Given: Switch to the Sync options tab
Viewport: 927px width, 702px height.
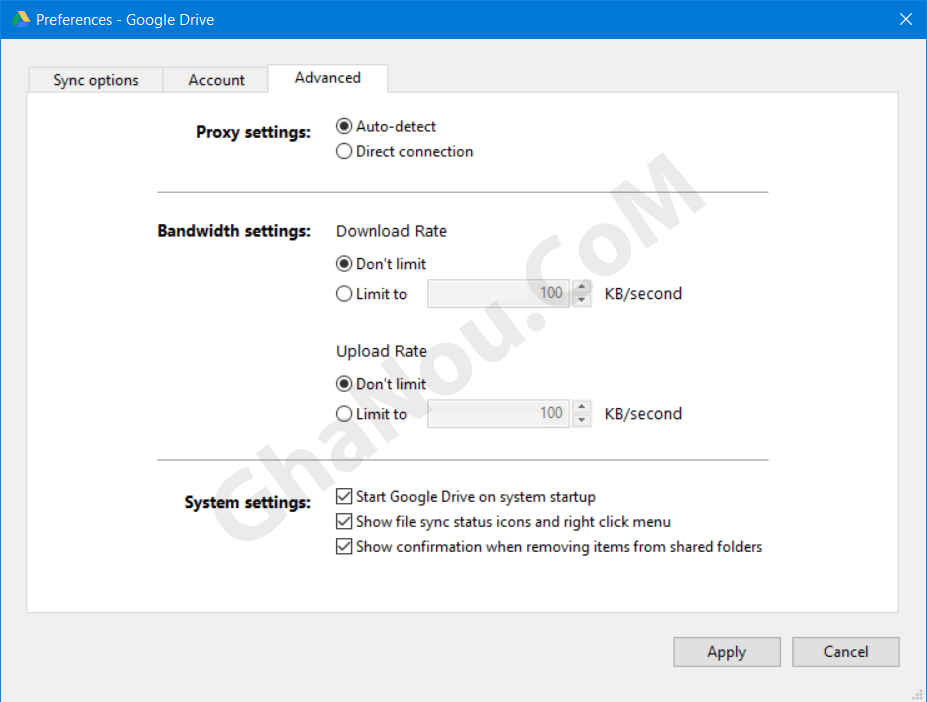Looking at the screenshot, I should pyautogui.click(x=96, y=80).
